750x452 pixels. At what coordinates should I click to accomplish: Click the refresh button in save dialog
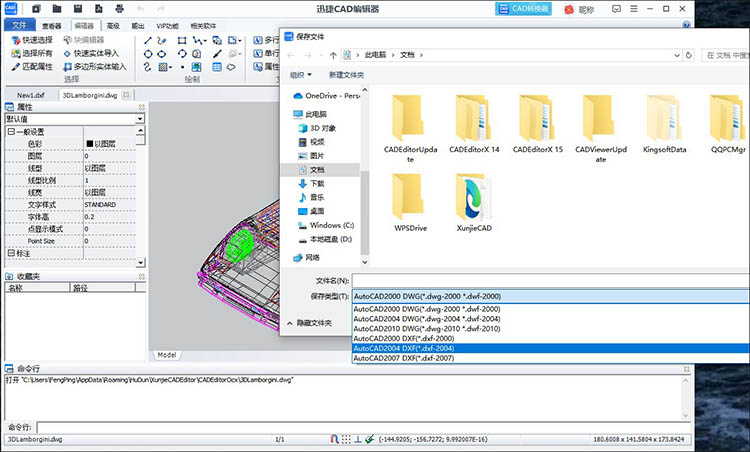click(x=689, y=55)
